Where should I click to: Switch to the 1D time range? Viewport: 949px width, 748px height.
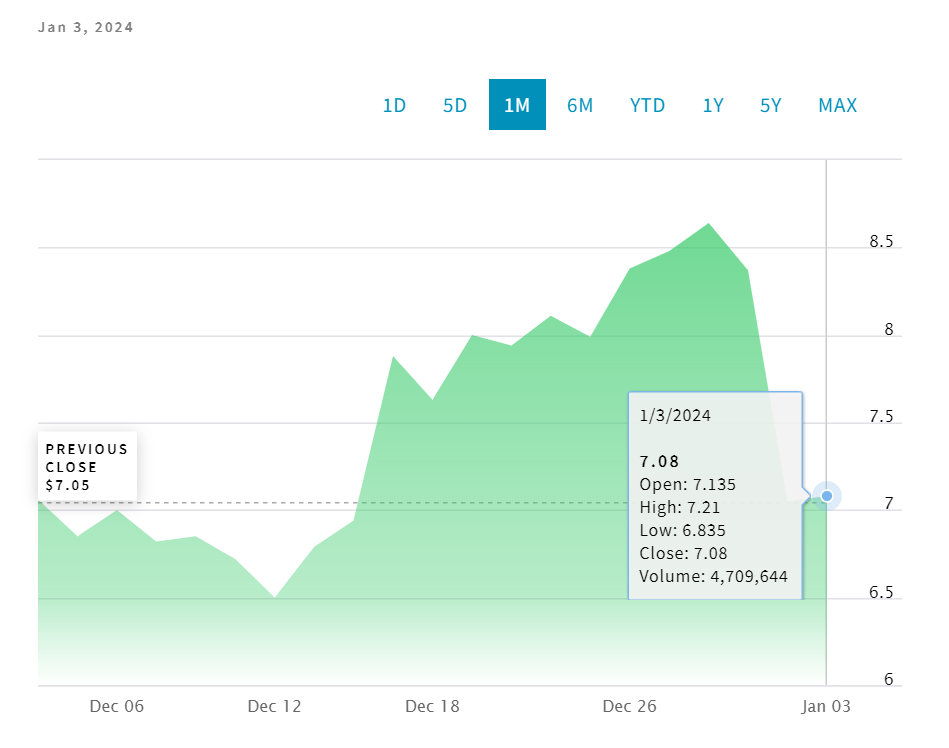(394, 105)
